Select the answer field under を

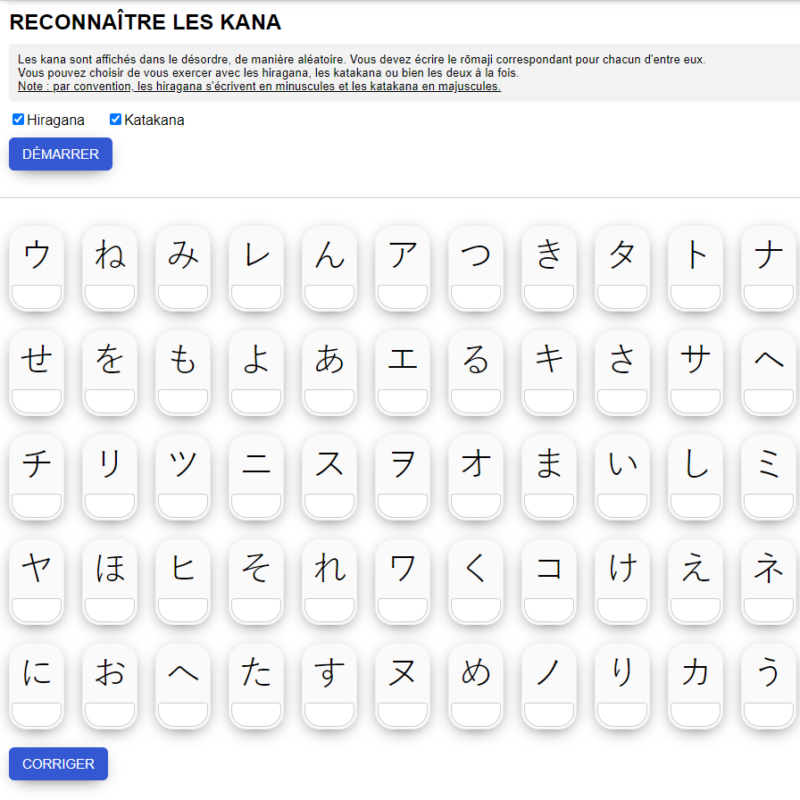[110, 401]
